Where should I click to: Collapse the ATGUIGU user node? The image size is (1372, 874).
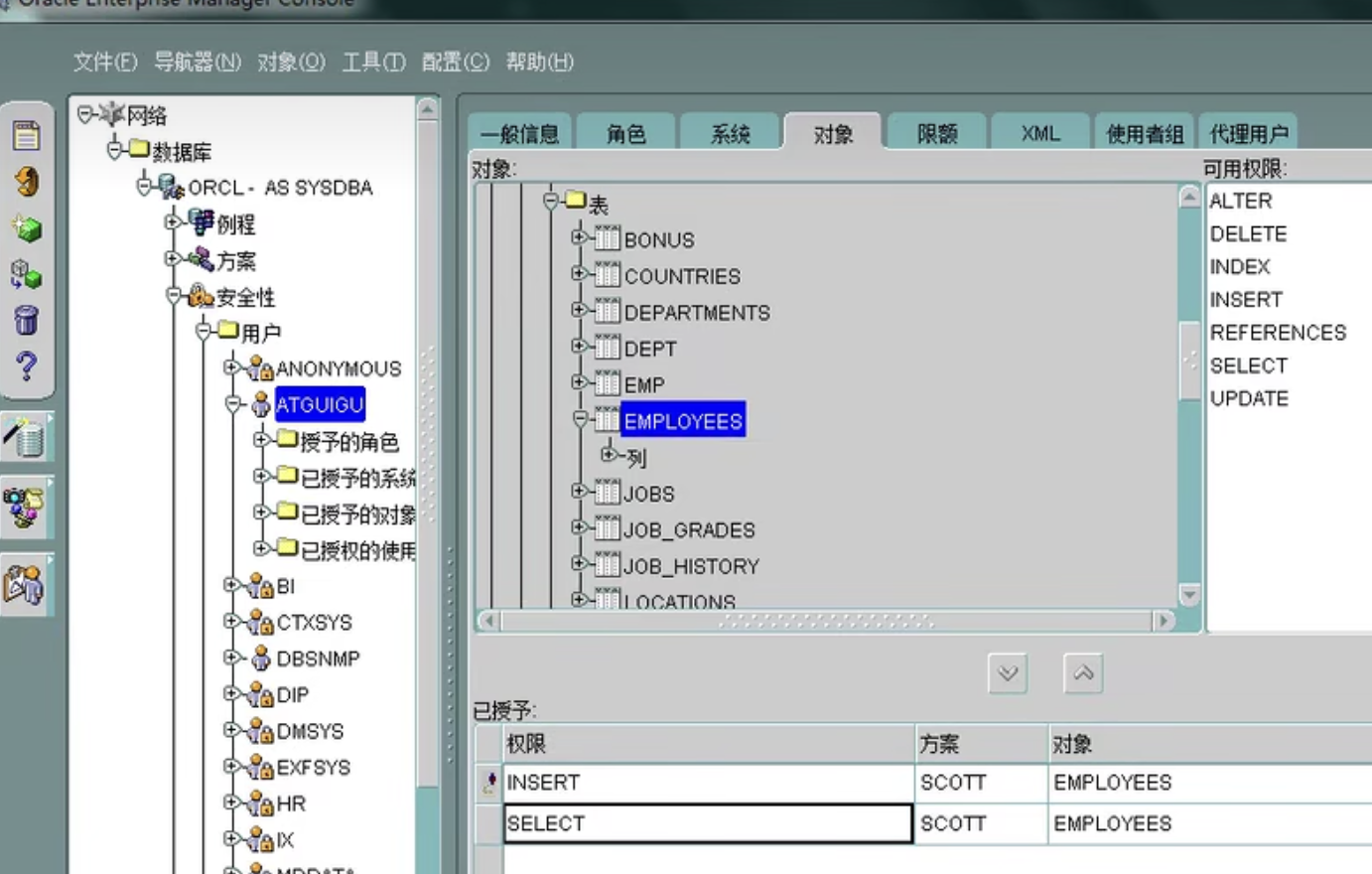click(232, 404)
